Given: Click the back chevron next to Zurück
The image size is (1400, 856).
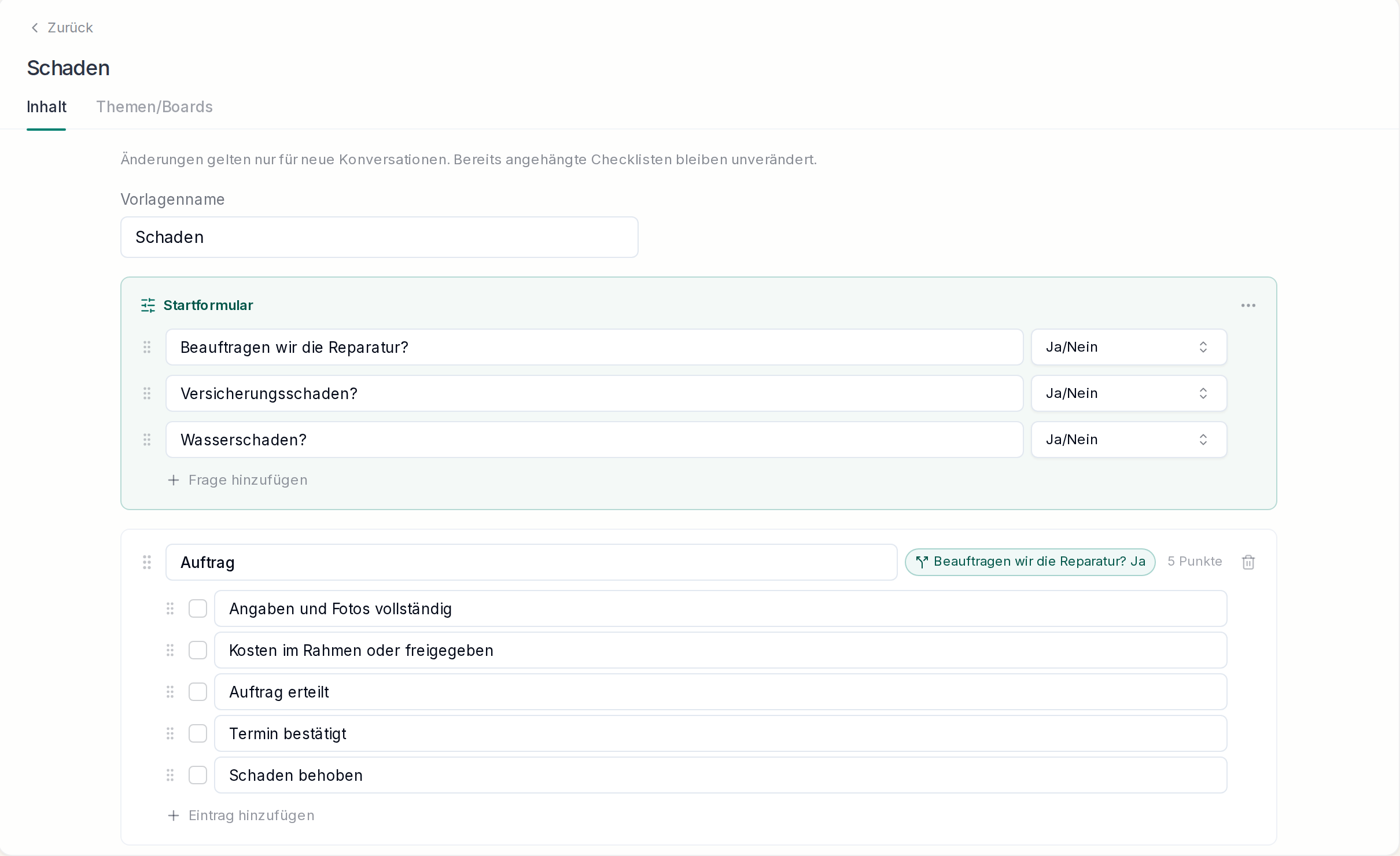Looking at the screenshot, I should click(35, 28).
